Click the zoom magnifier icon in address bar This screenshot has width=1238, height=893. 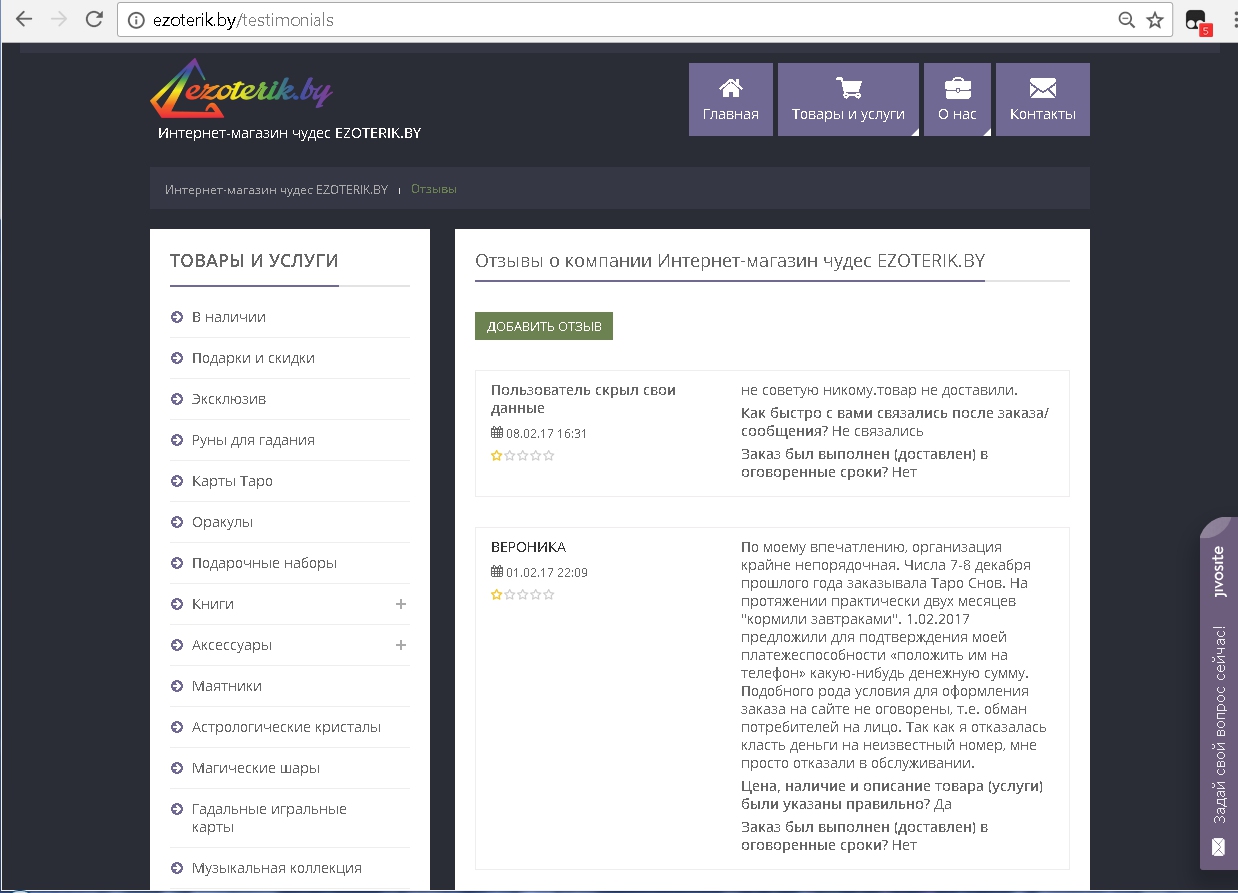pyautogui.click(x=1126, y=20)
